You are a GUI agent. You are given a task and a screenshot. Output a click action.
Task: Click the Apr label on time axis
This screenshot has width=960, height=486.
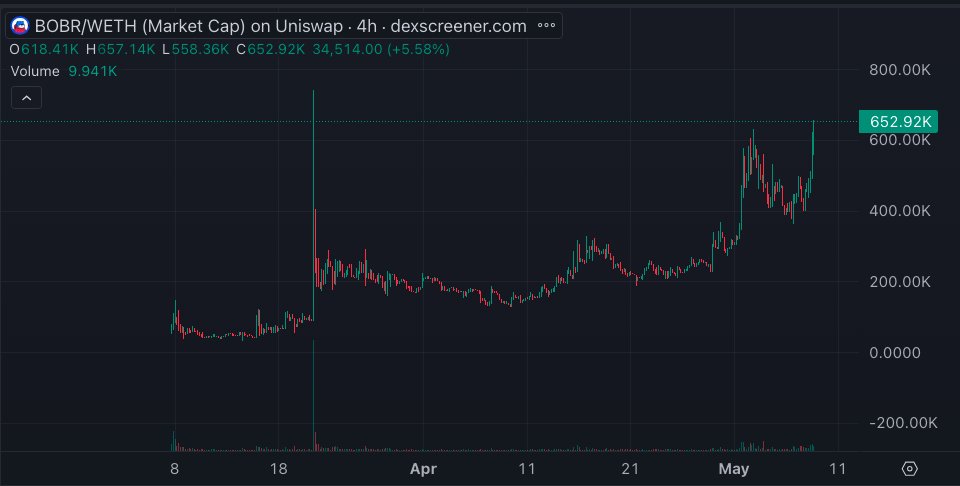click(423, 469)
